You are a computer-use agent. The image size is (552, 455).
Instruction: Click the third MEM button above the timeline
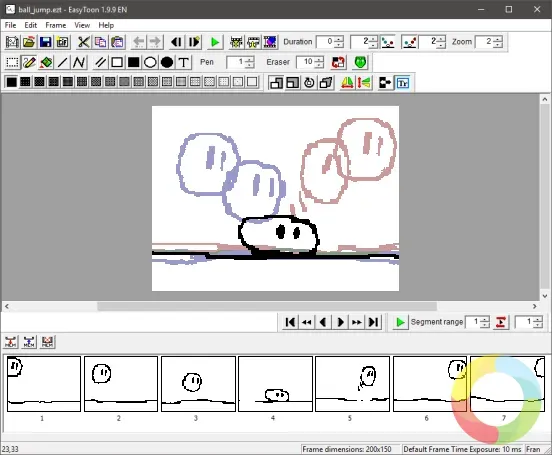(48, 342)
